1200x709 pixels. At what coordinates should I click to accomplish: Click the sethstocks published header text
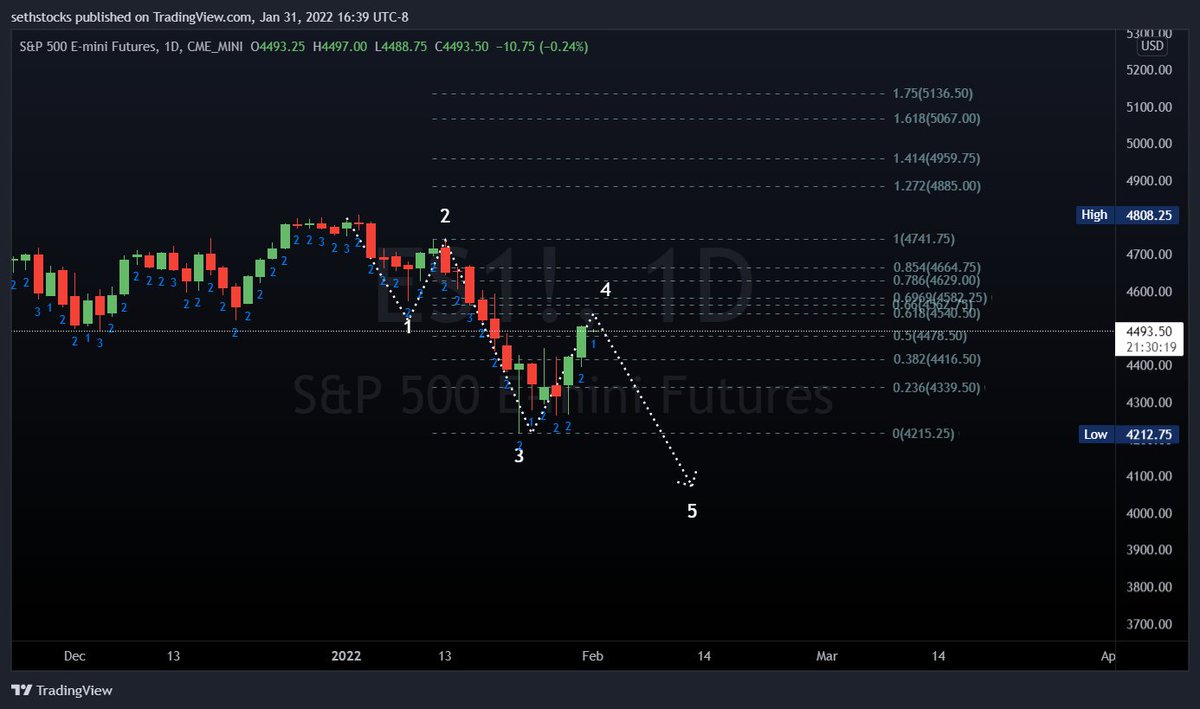pos(210,17)
